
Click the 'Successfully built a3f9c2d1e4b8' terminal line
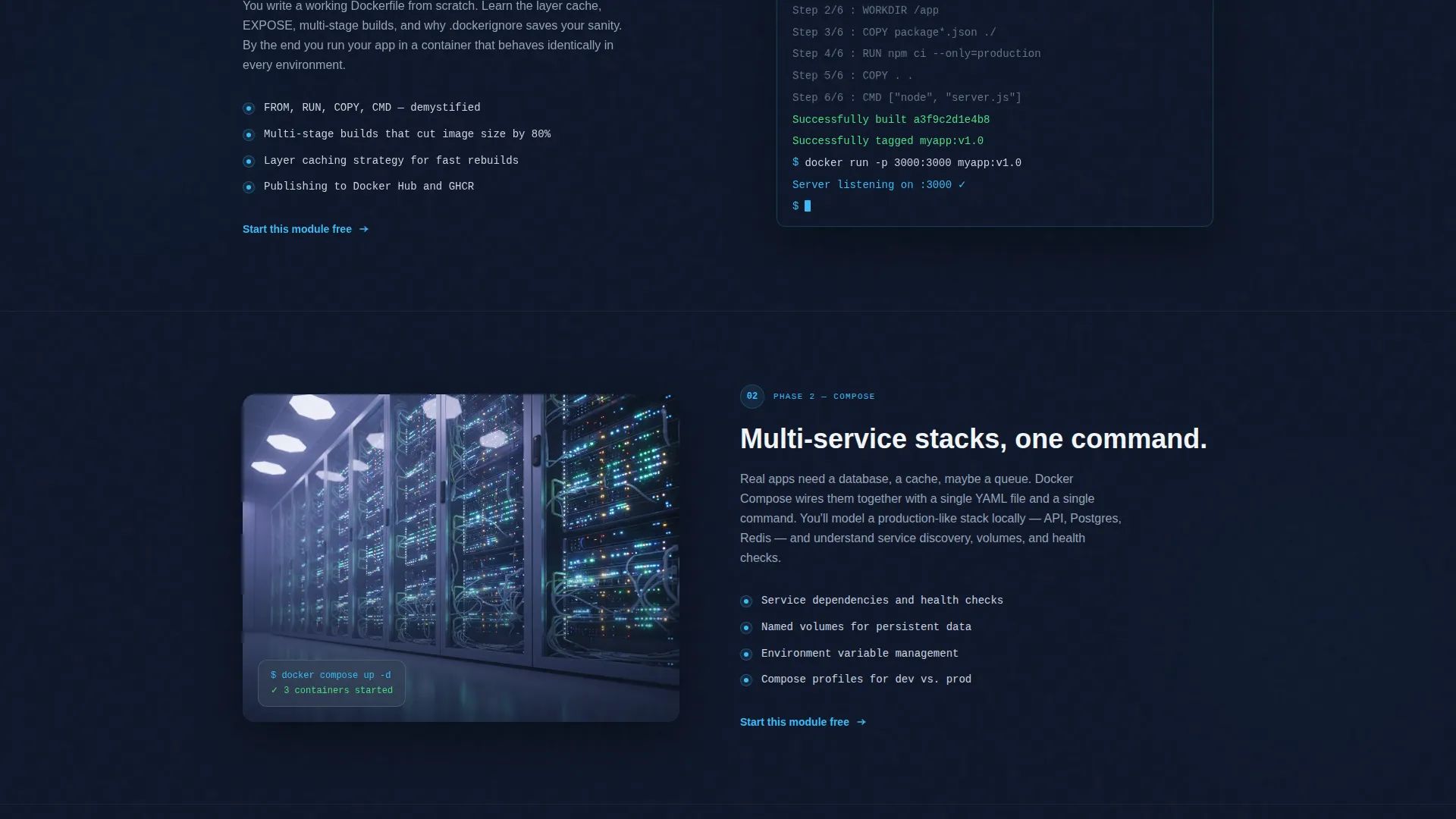pos(890,120)
